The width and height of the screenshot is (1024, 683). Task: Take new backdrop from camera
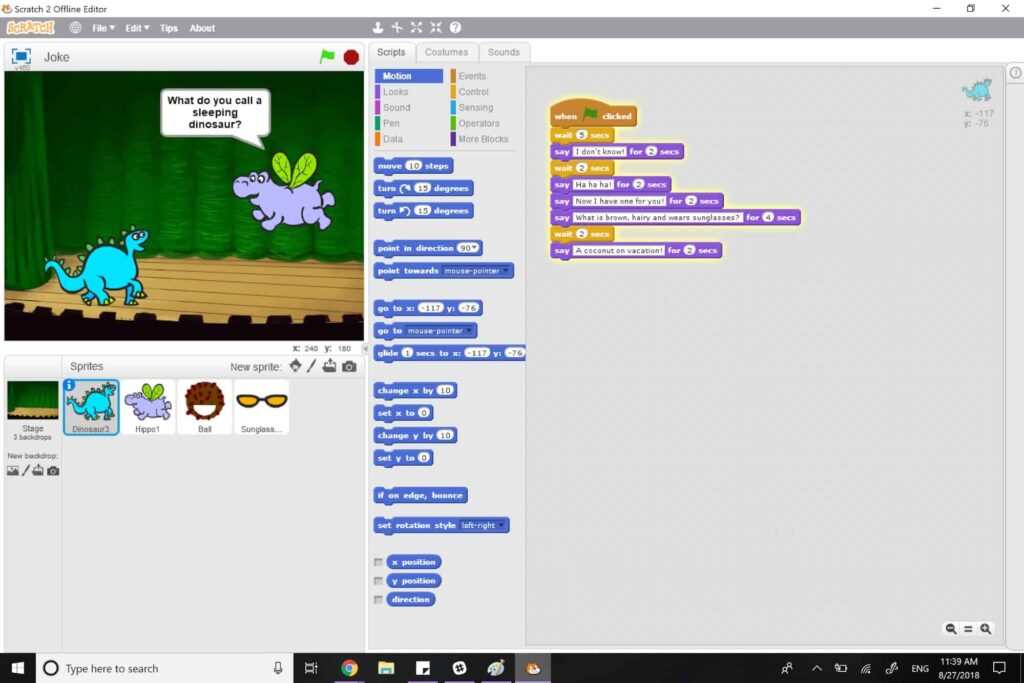tap(53, 471)
